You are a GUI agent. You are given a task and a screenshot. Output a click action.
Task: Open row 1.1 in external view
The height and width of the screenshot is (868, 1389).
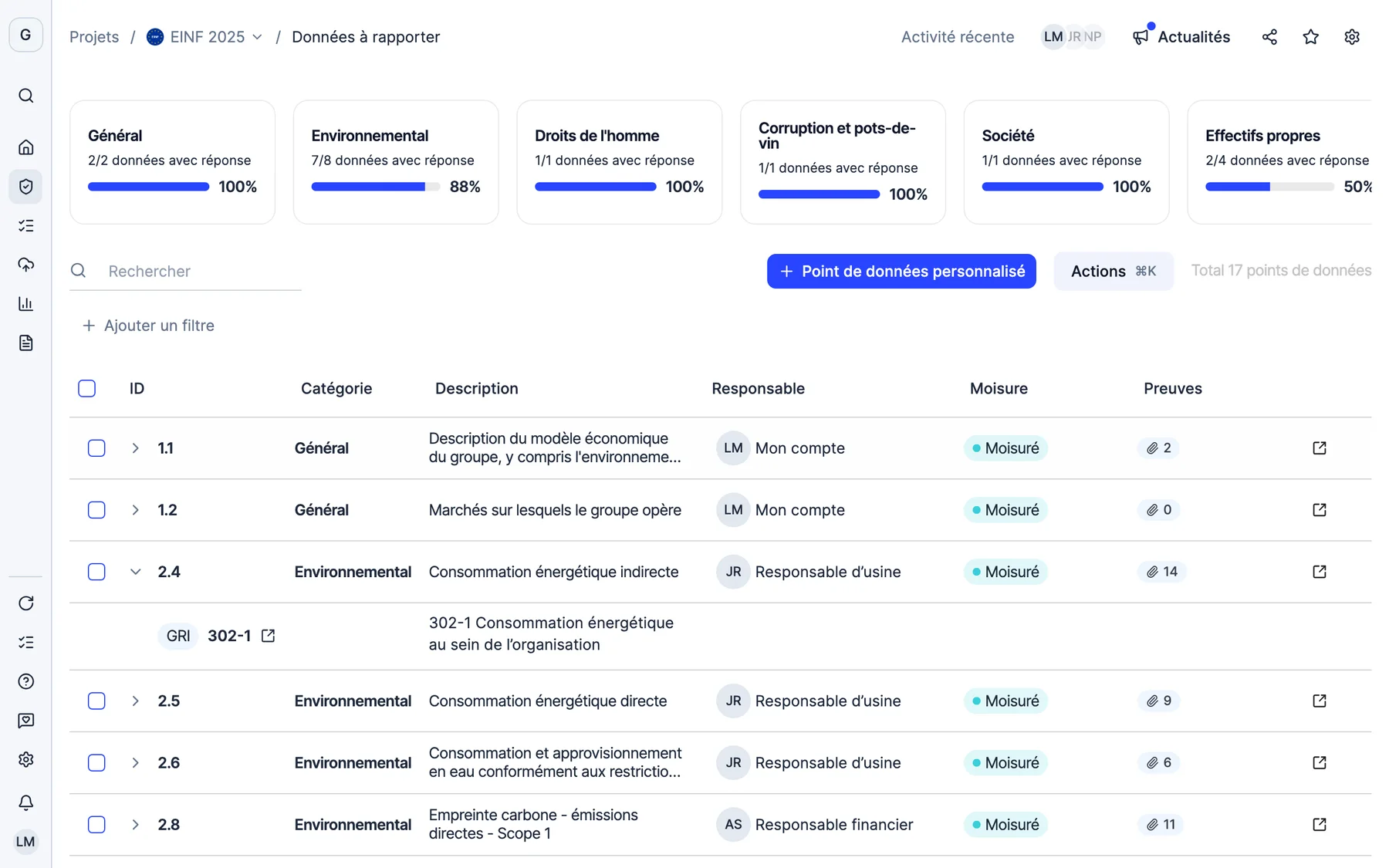coord(1320,448)
